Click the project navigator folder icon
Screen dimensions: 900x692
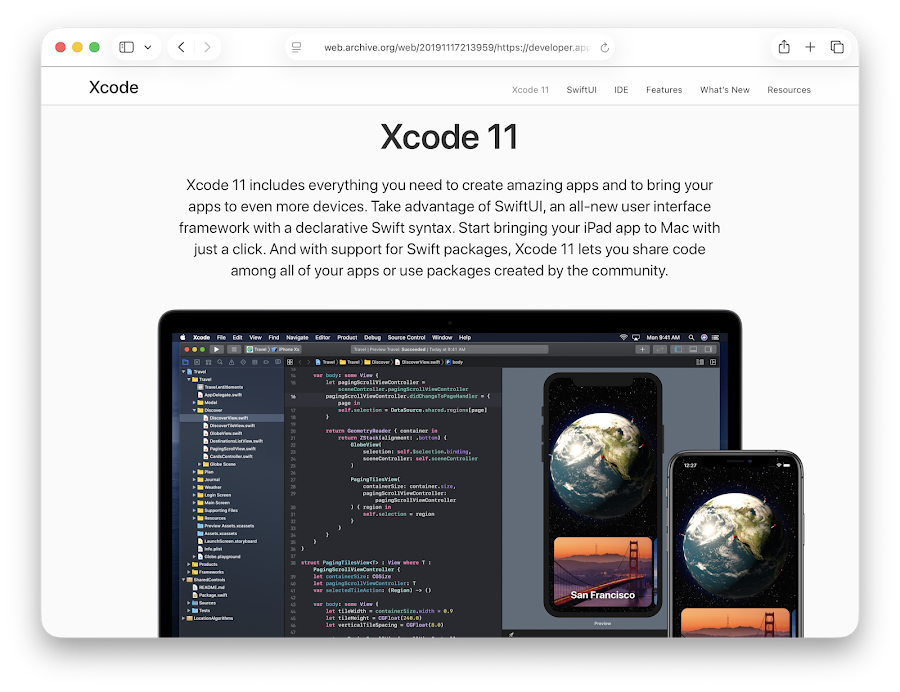pyautogui.click(x=185, y=362)
